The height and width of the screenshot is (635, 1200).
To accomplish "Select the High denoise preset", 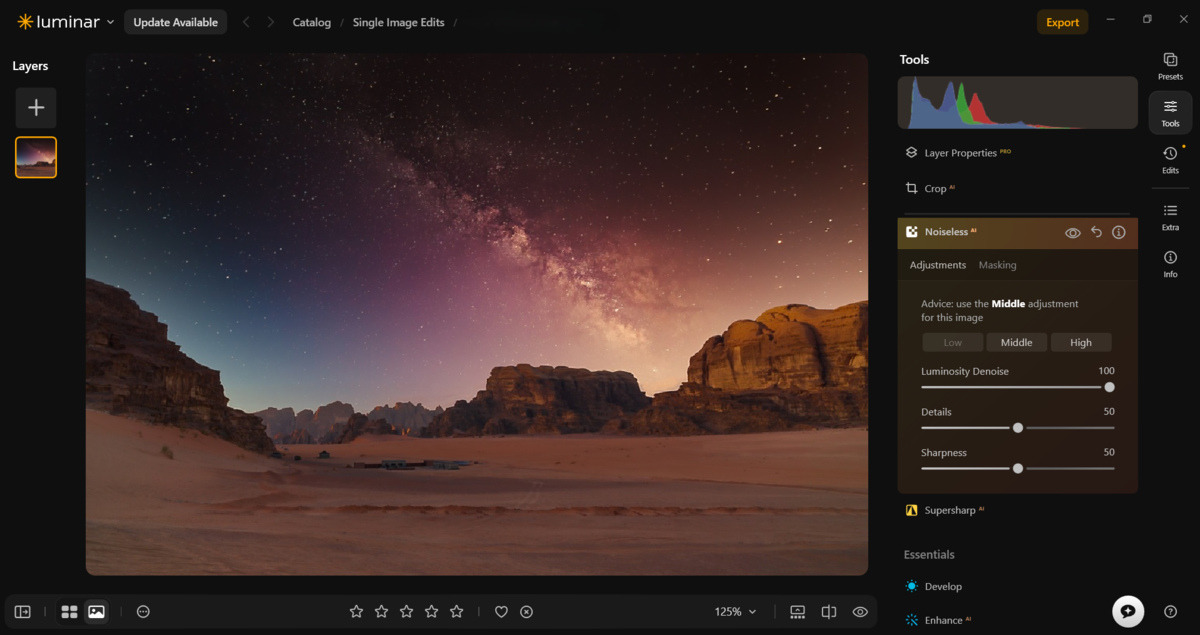I will (x=1081, y=342).
